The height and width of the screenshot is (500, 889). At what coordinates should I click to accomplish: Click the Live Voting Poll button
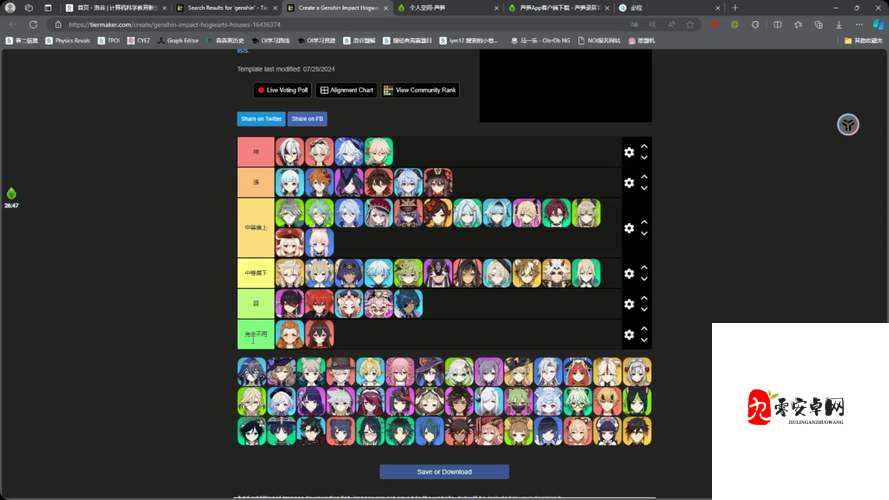click(x=282, y=90)
